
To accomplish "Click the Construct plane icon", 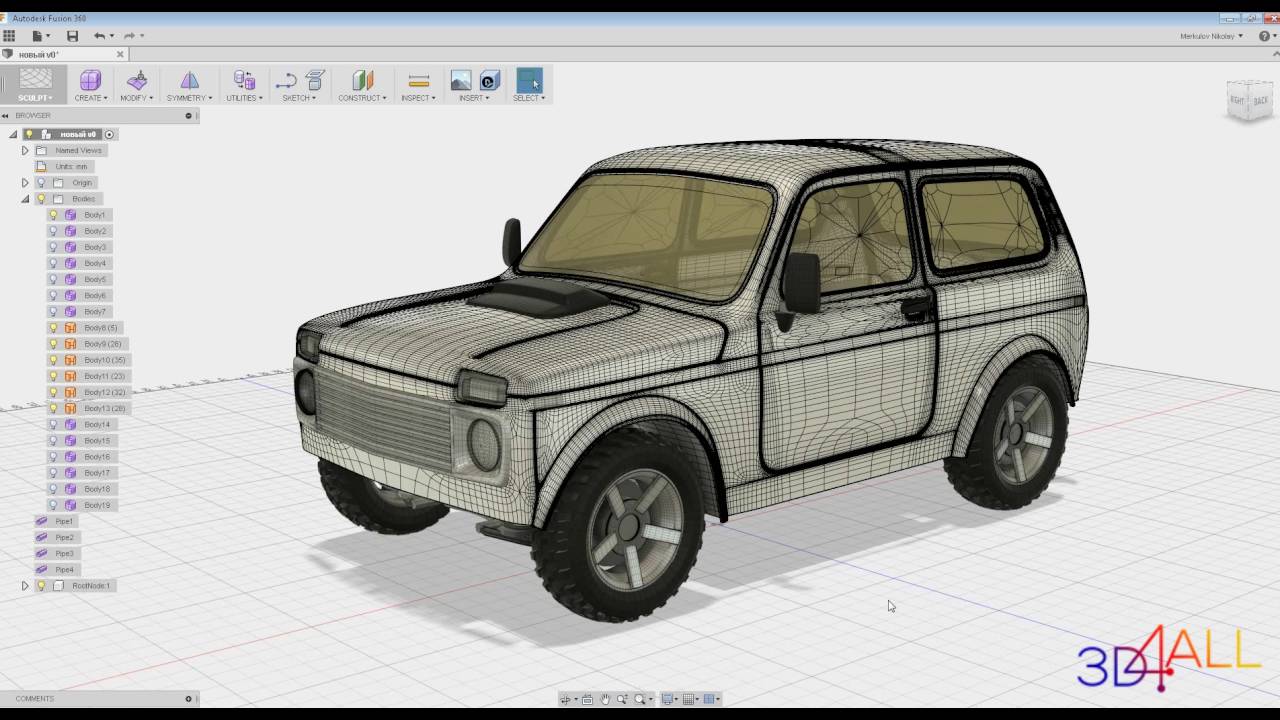I will (362, 81).
